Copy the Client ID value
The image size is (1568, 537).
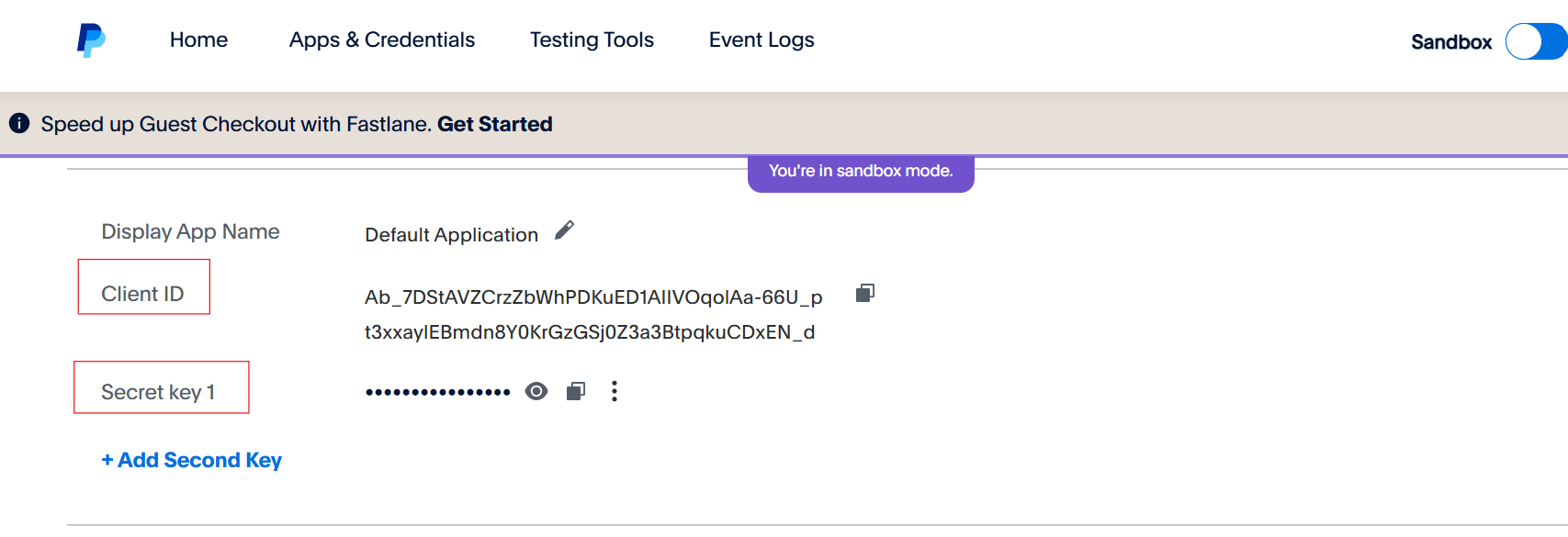coord(865,293)
